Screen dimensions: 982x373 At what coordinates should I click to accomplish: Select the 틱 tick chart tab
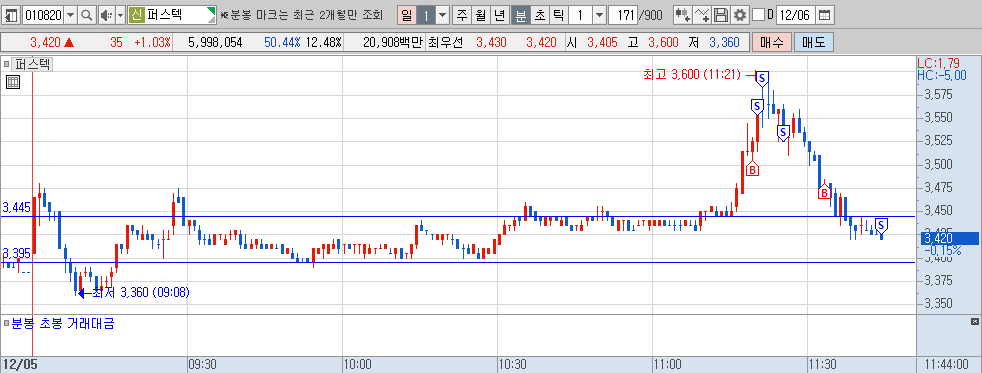pyautogui.click(x=558, y=14)
